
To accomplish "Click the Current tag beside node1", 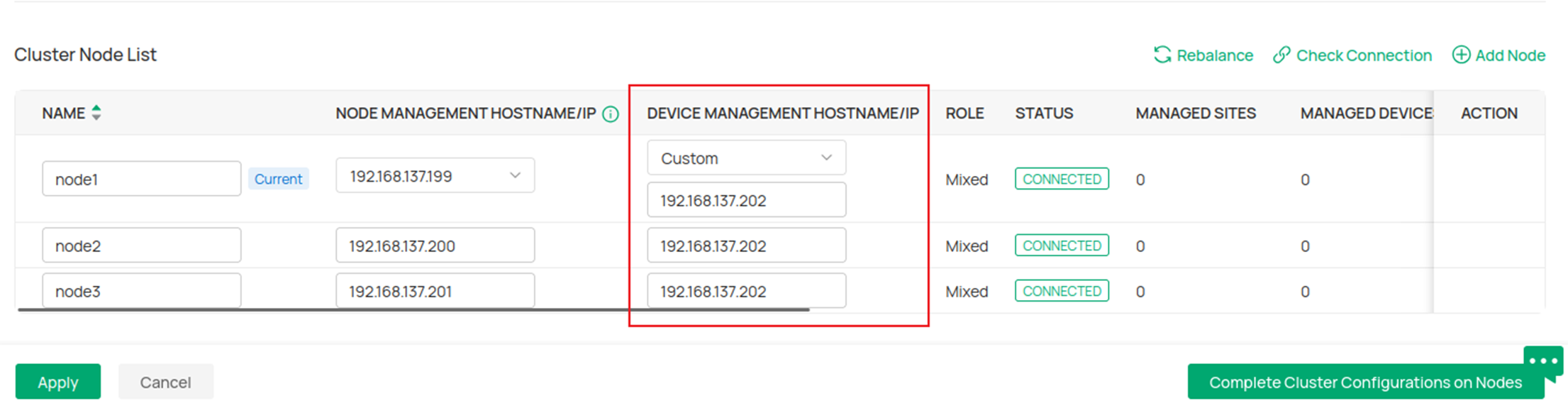I will point(278,179).
